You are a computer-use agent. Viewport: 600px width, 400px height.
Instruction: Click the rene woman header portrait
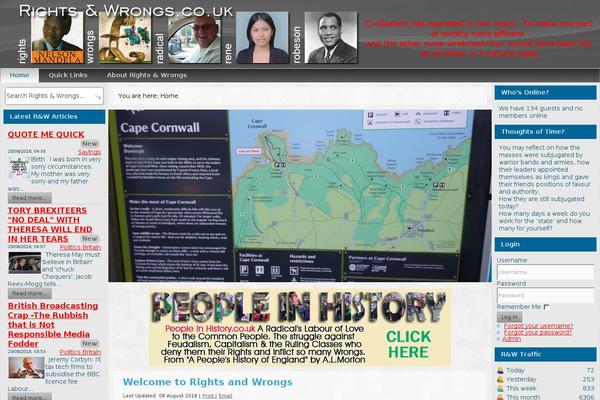coord(262,38)
